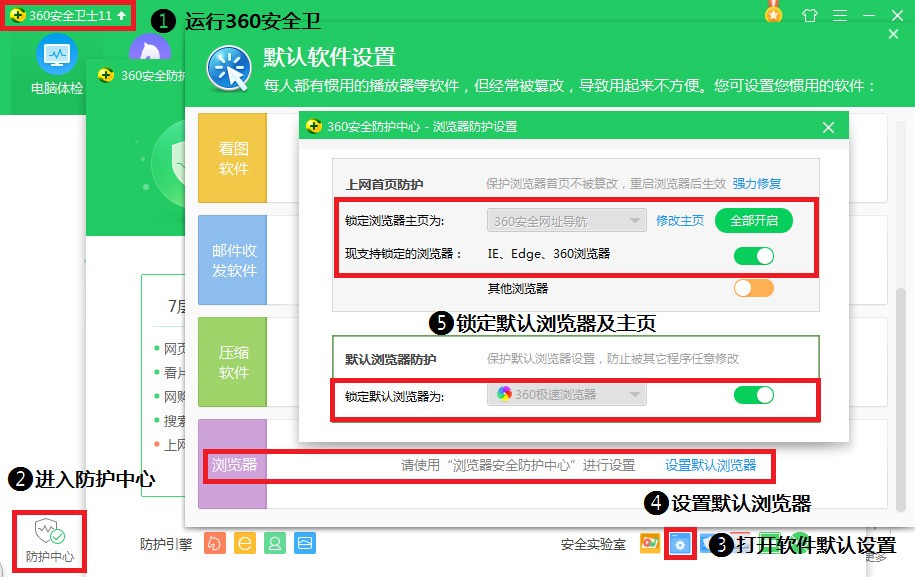915x577 pixels.
Task: Click the 防护引擎 label
Action: pos(166,544)
